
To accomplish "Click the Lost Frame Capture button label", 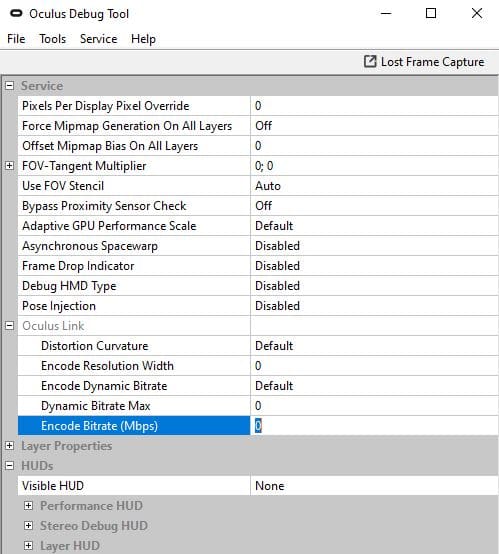I will [x=433, y=62].
